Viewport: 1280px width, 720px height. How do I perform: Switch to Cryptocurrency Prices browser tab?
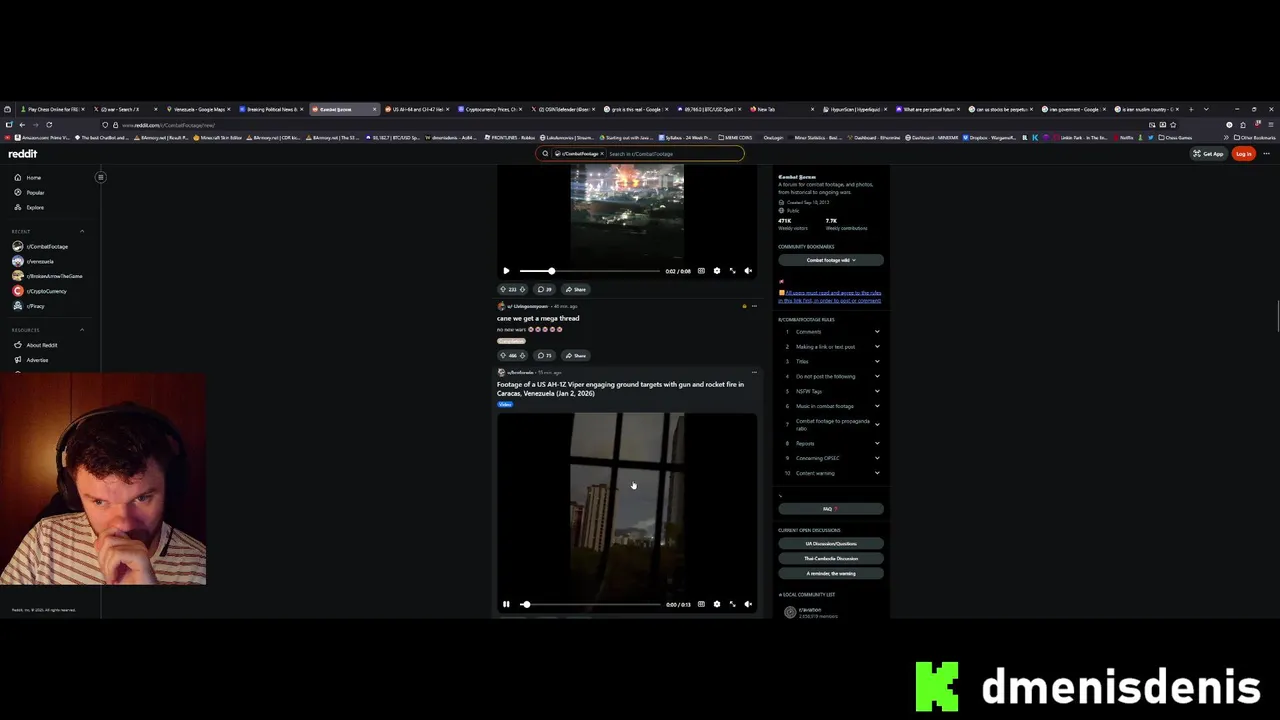point(490,109)
